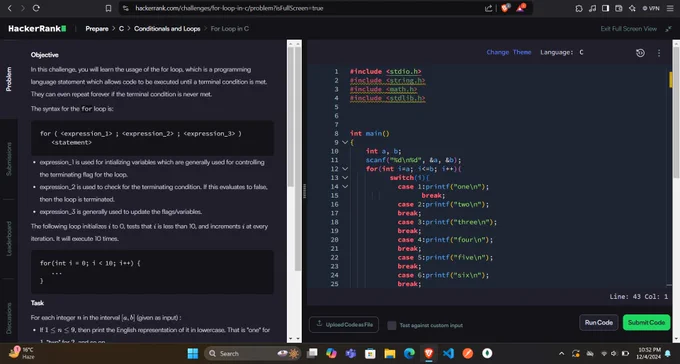Toggle the Brave VPN button
The height and width of the screenshot is (364, 680).
click(651, 8)
